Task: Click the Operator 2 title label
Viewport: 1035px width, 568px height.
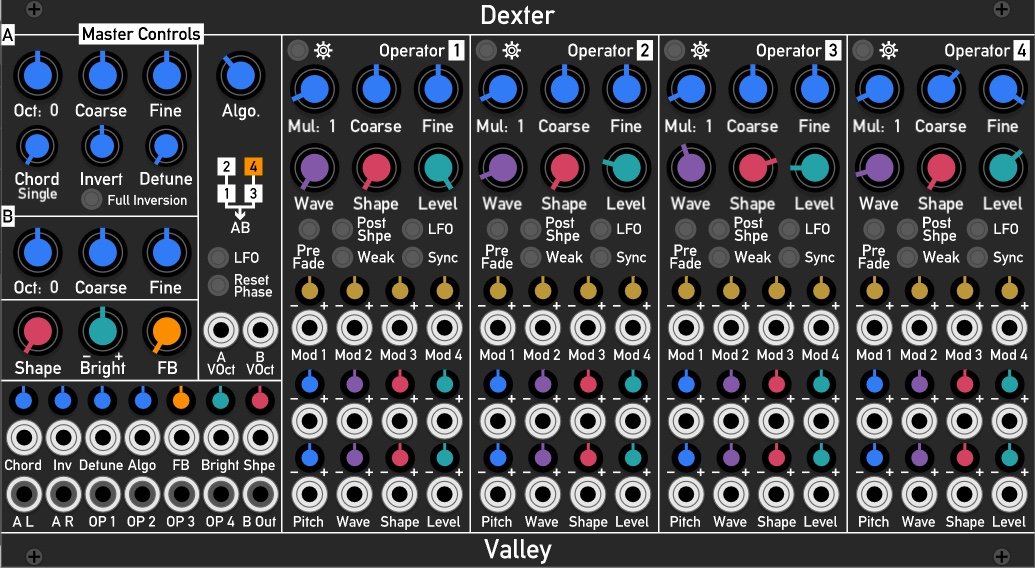Action: point(610,51)
